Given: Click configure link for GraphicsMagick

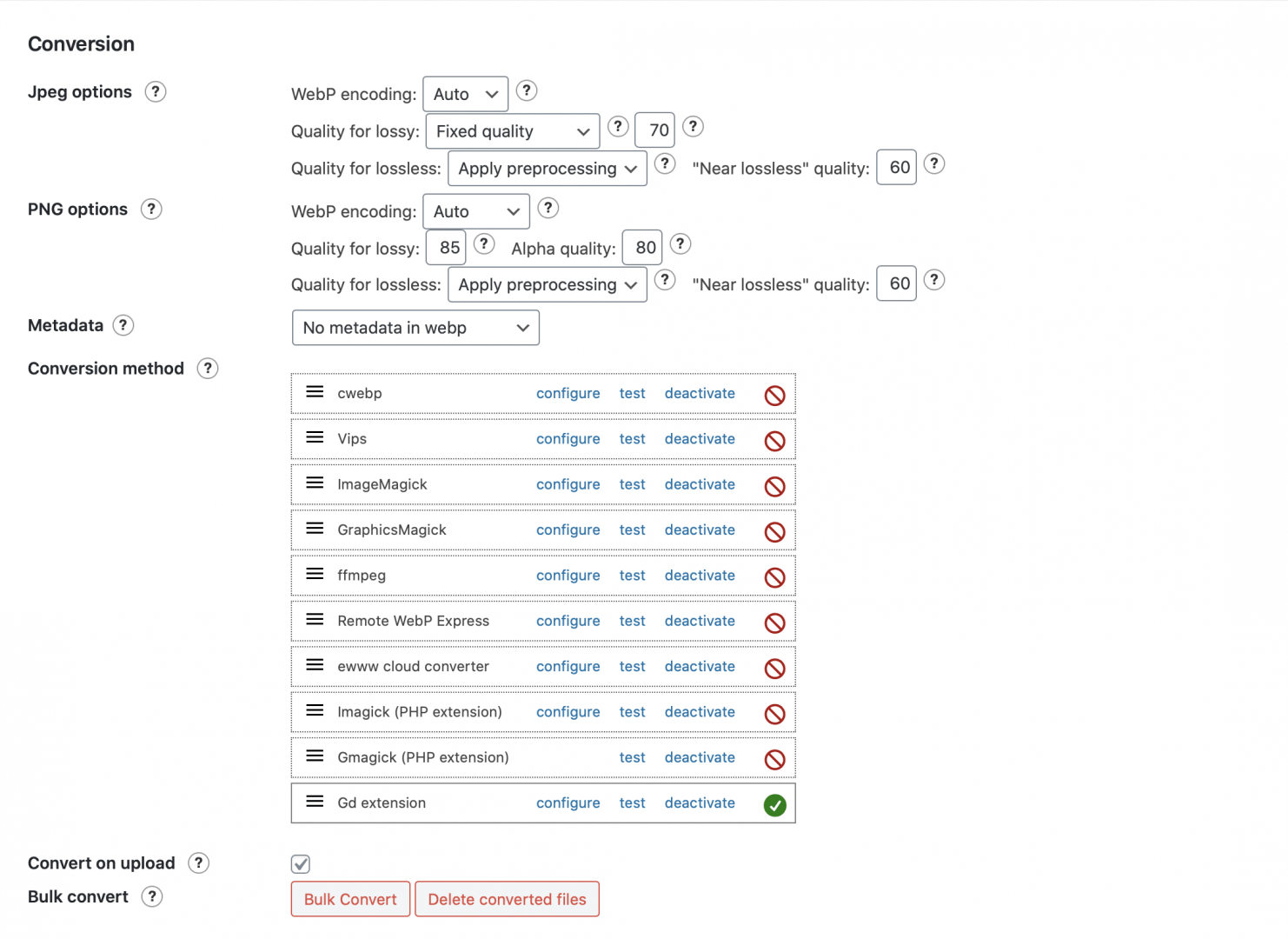Looking at the screenshot, I should tap(568, 530).
